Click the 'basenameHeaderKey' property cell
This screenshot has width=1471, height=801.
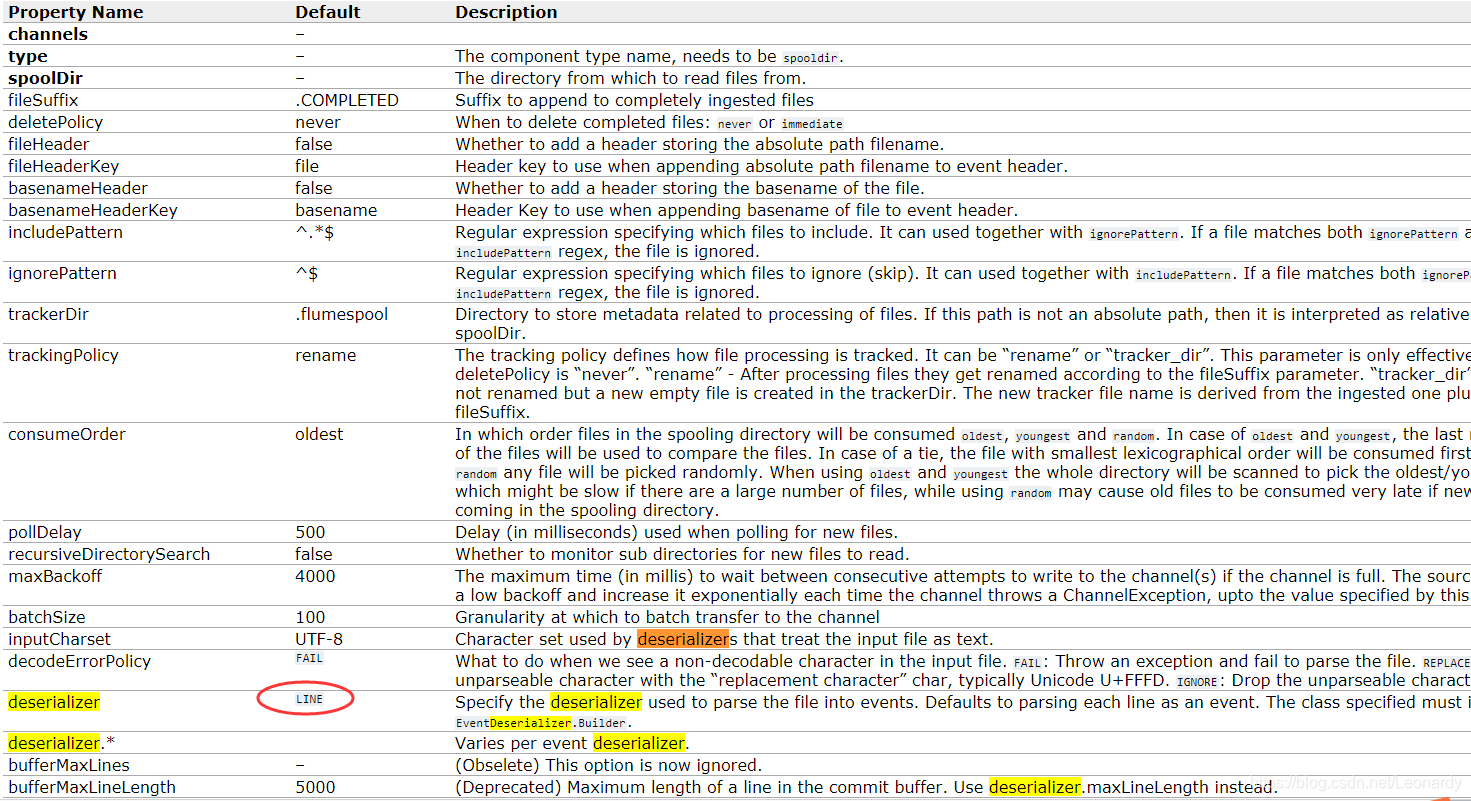(x=93, y=210)
